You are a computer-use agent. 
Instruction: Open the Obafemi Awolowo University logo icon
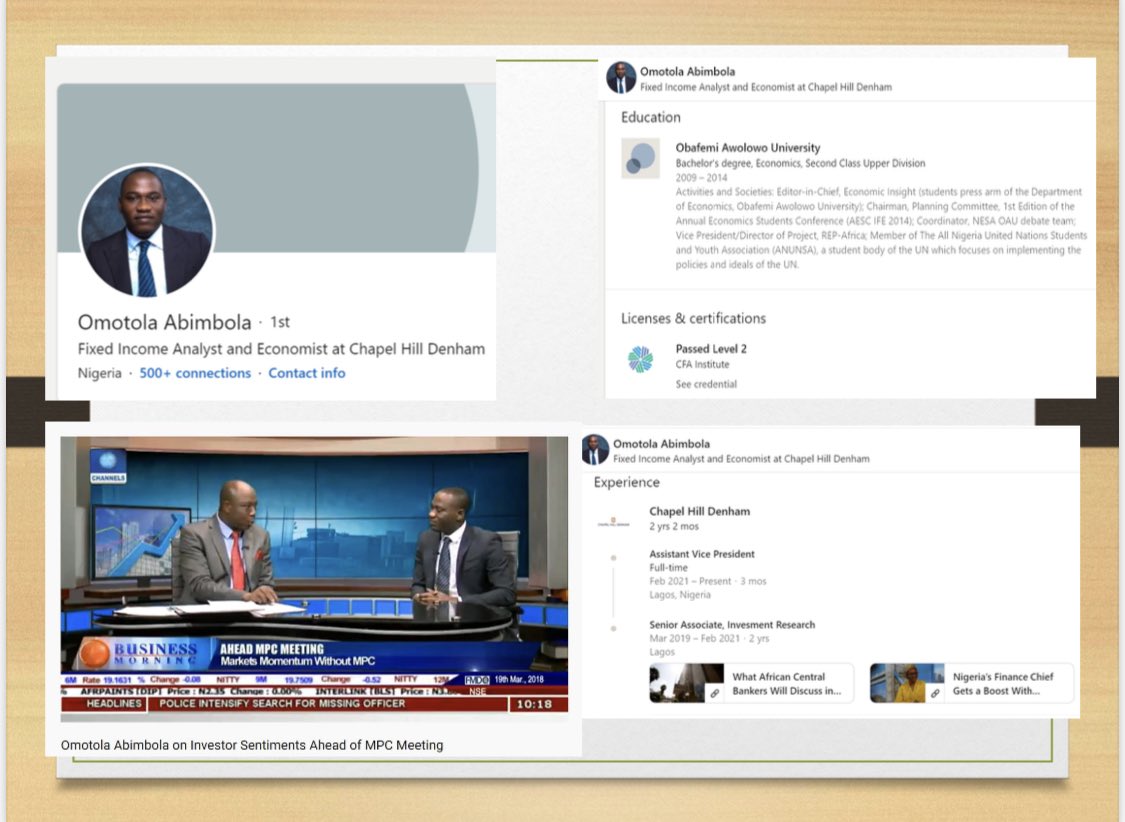[x=640, y=159]
